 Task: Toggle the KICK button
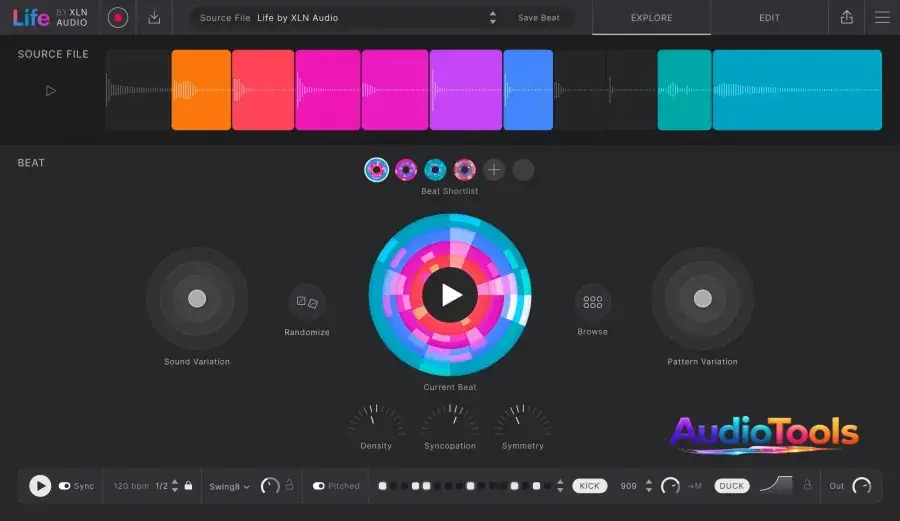(589, 486)
